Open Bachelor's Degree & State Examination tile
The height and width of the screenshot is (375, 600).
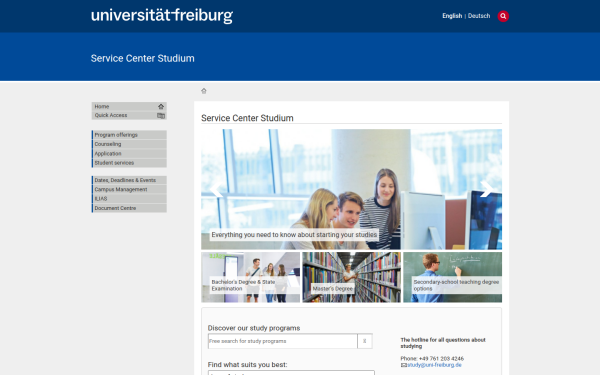pos(251,277)
